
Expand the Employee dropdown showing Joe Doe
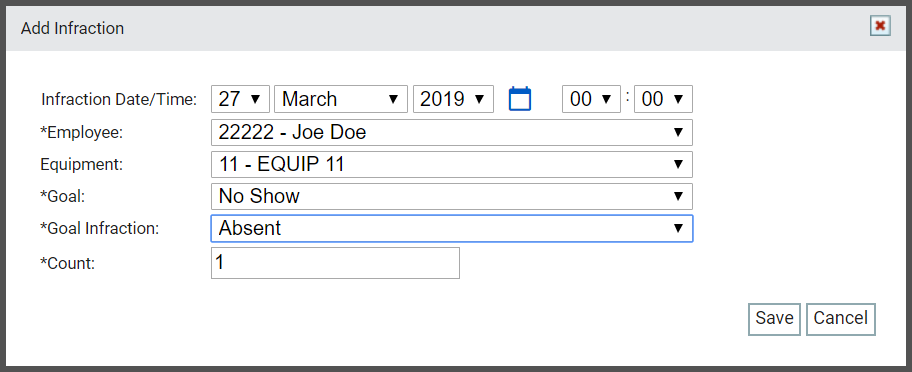452,133
